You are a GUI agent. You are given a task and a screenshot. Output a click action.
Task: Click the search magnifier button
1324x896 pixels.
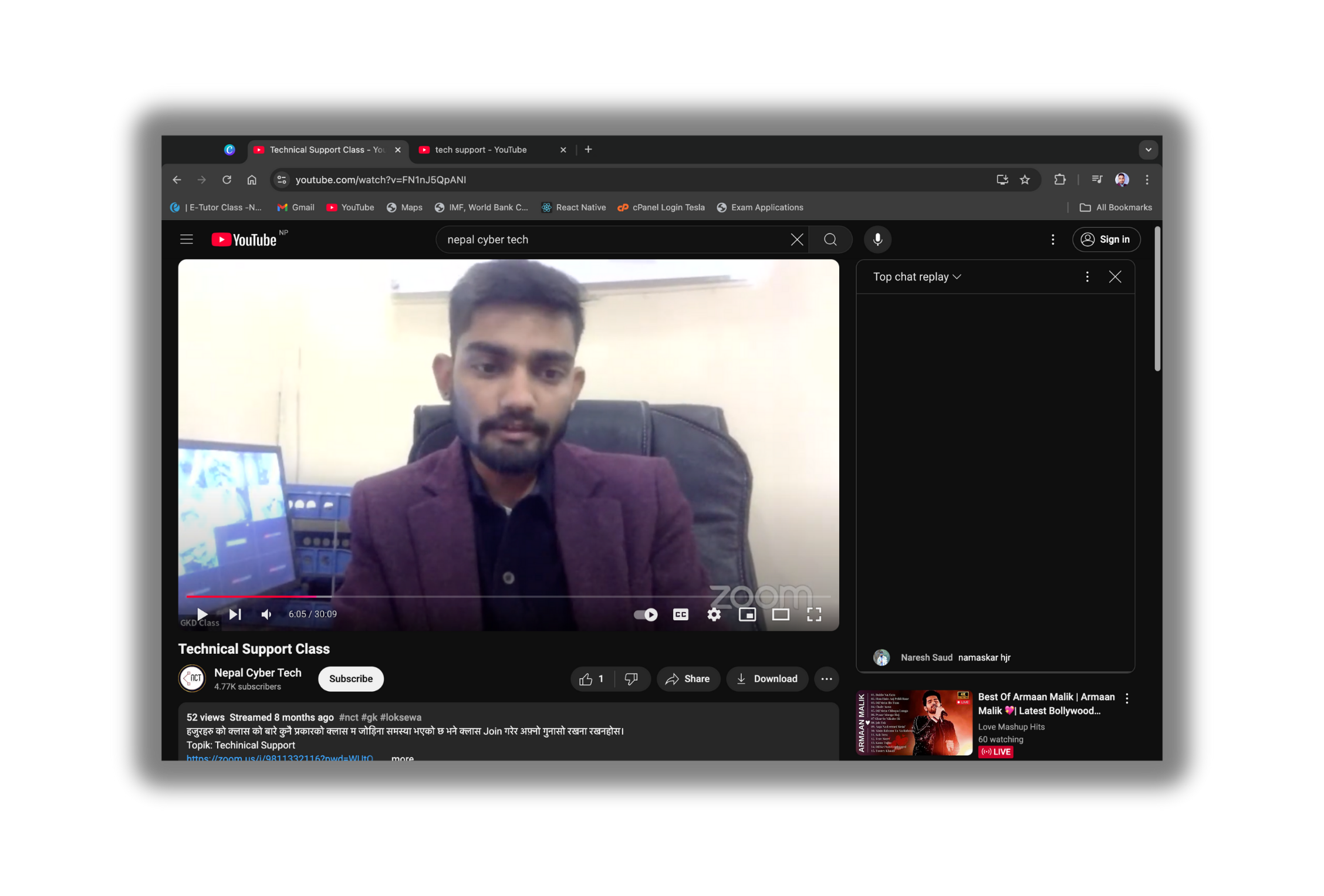click(830, 239)
